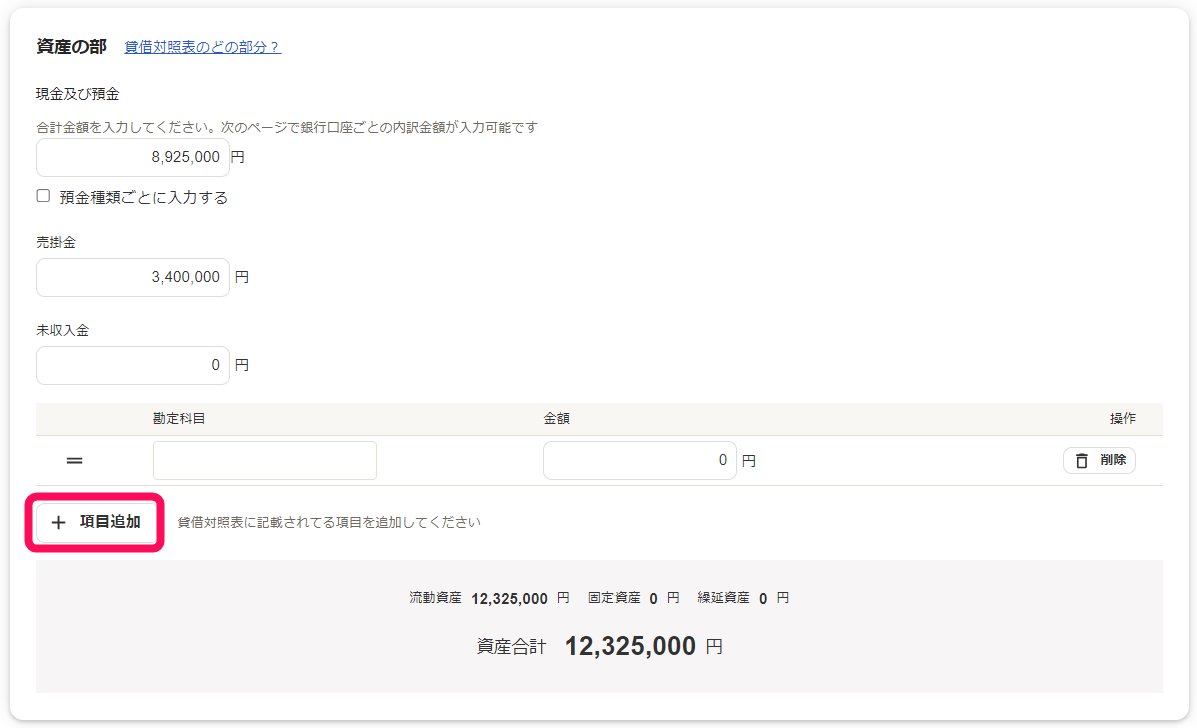Click the 現金及び預金 field label
This screenshot has width=1197, height=728.
(x=78, y=95)
